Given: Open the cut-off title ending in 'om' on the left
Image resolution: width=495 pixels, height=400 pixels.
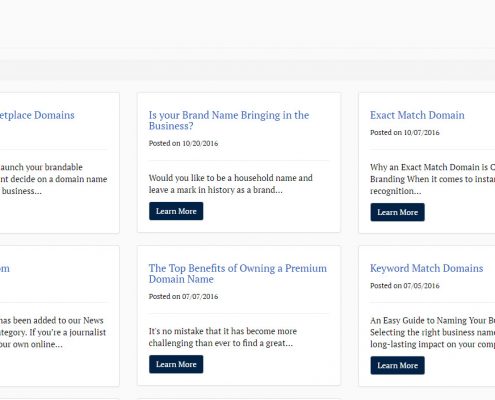Looking at the screenshot, I should pyautogui.click(x=5, y=268).
